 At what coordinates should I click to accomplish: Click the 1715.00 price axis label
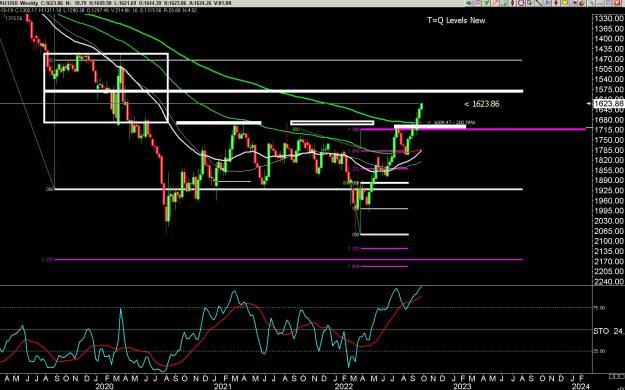tap(609, 130)
